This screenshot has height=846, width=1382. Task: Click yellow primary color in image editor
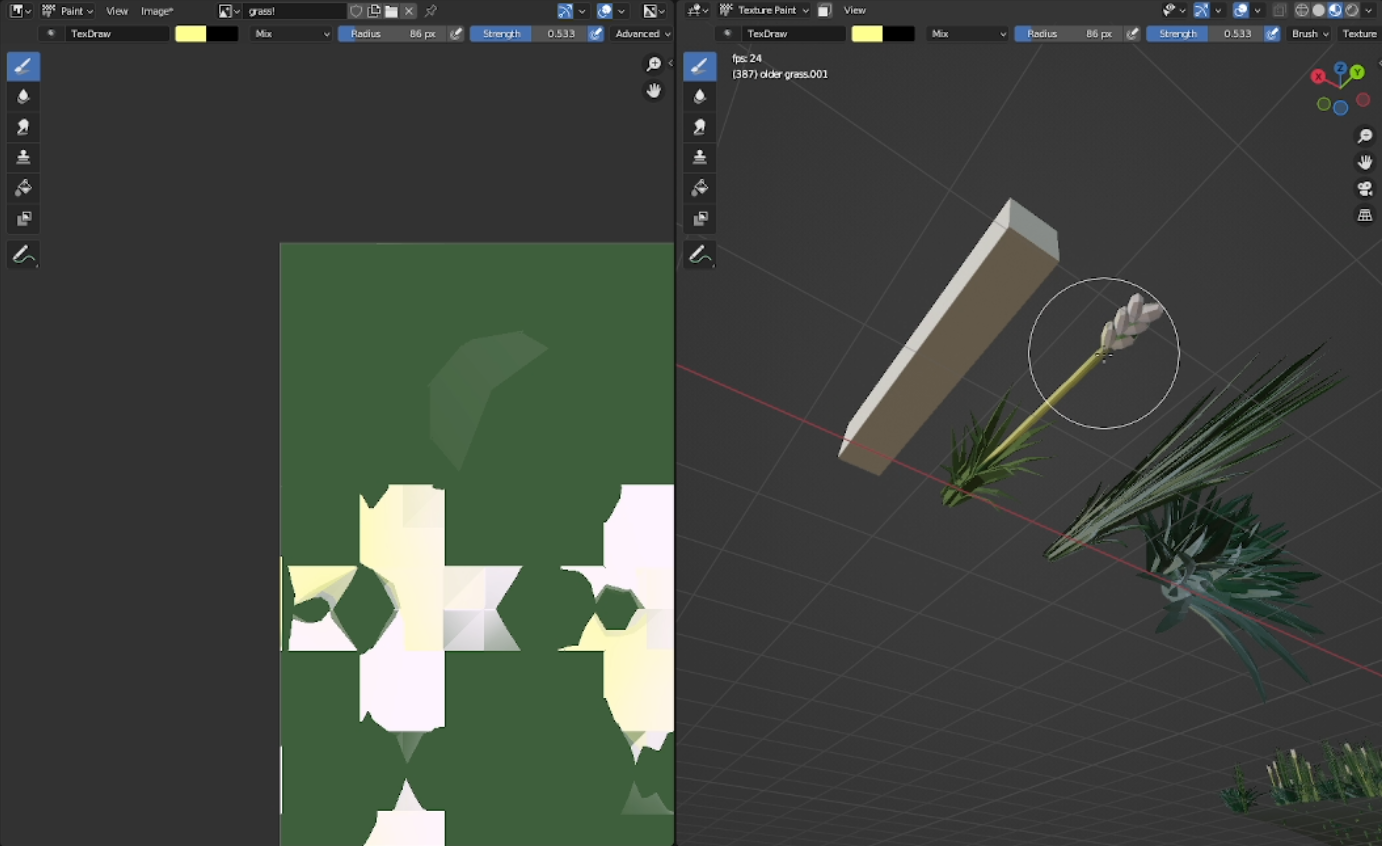[191, 34]
